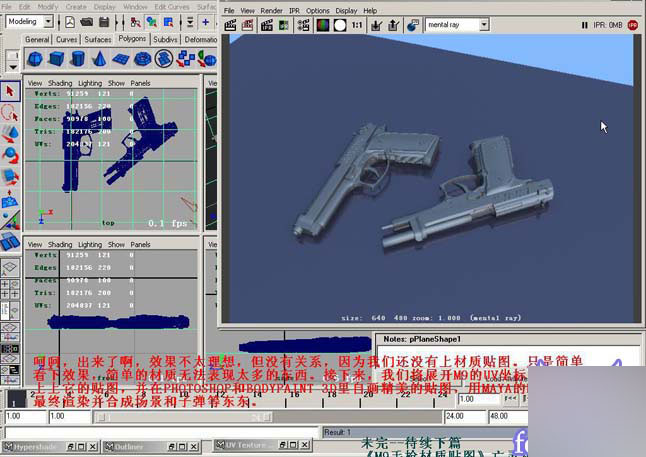The height and width of the screenshot is (457, 646).
Task: Open shelf options arrow menu
Action: tap(13, 66)
